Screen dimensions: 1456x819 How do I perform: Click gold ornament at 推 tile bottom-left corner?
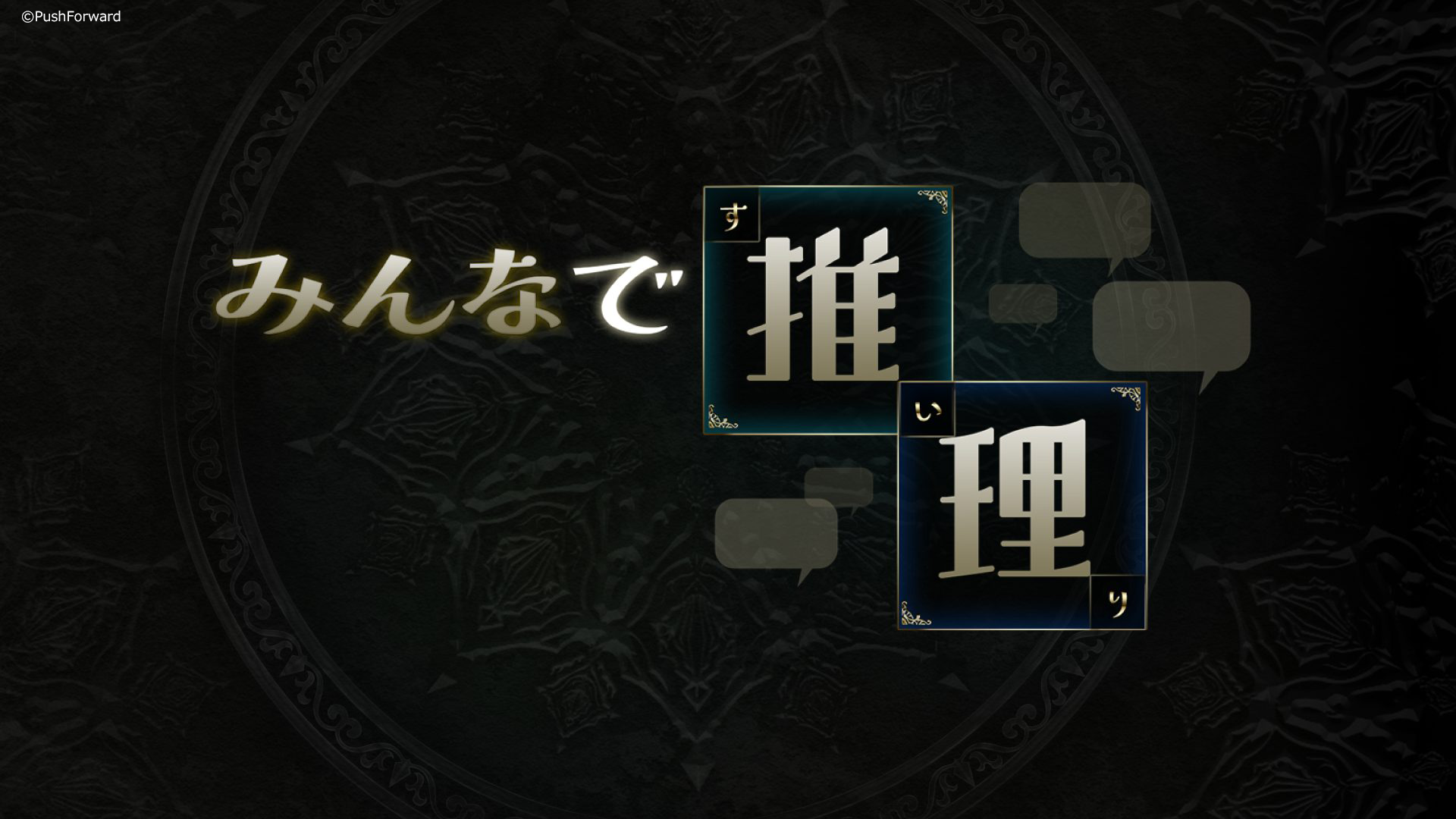(x=721, y=419)
